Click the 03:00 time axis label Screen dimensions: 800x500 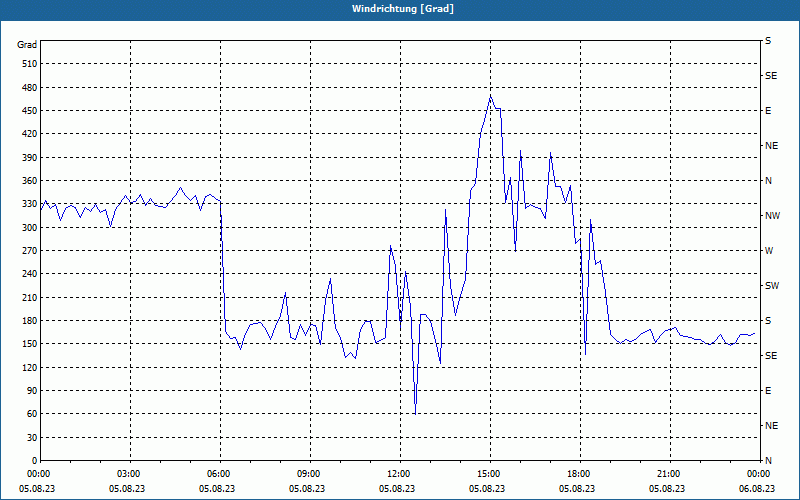tap(128, 474)
